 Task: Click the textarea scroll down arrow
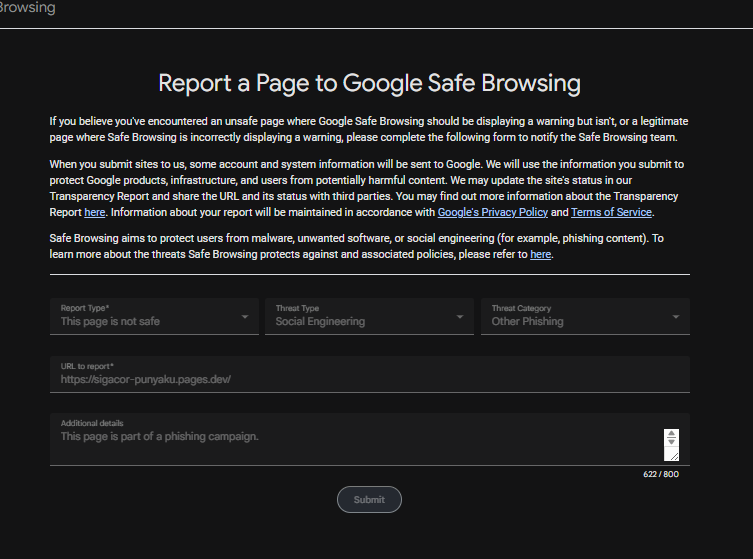(x=671, y=441)
